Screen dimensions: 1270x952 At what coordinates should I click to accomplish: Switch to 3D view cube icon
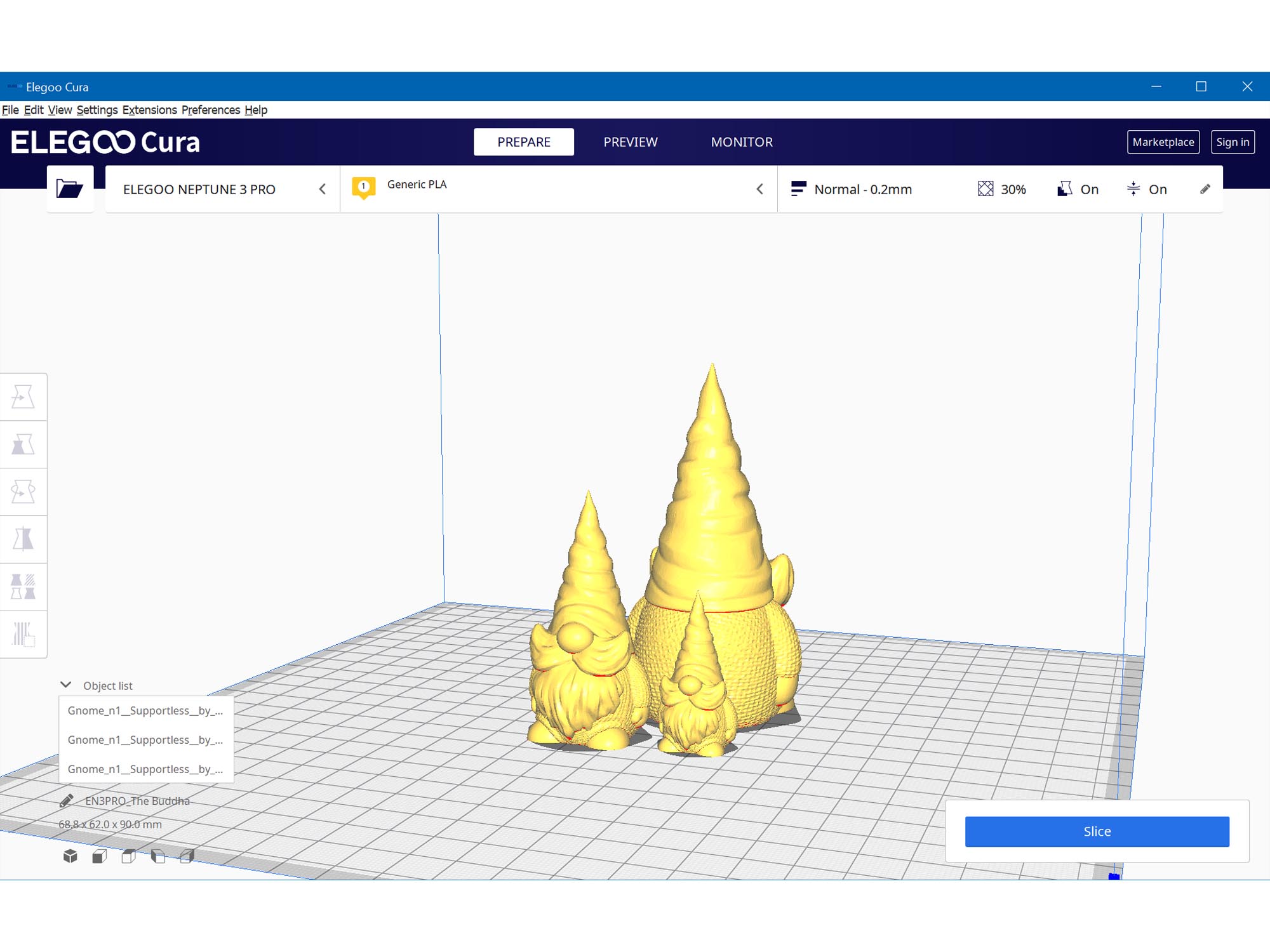(x=70, y=857)
